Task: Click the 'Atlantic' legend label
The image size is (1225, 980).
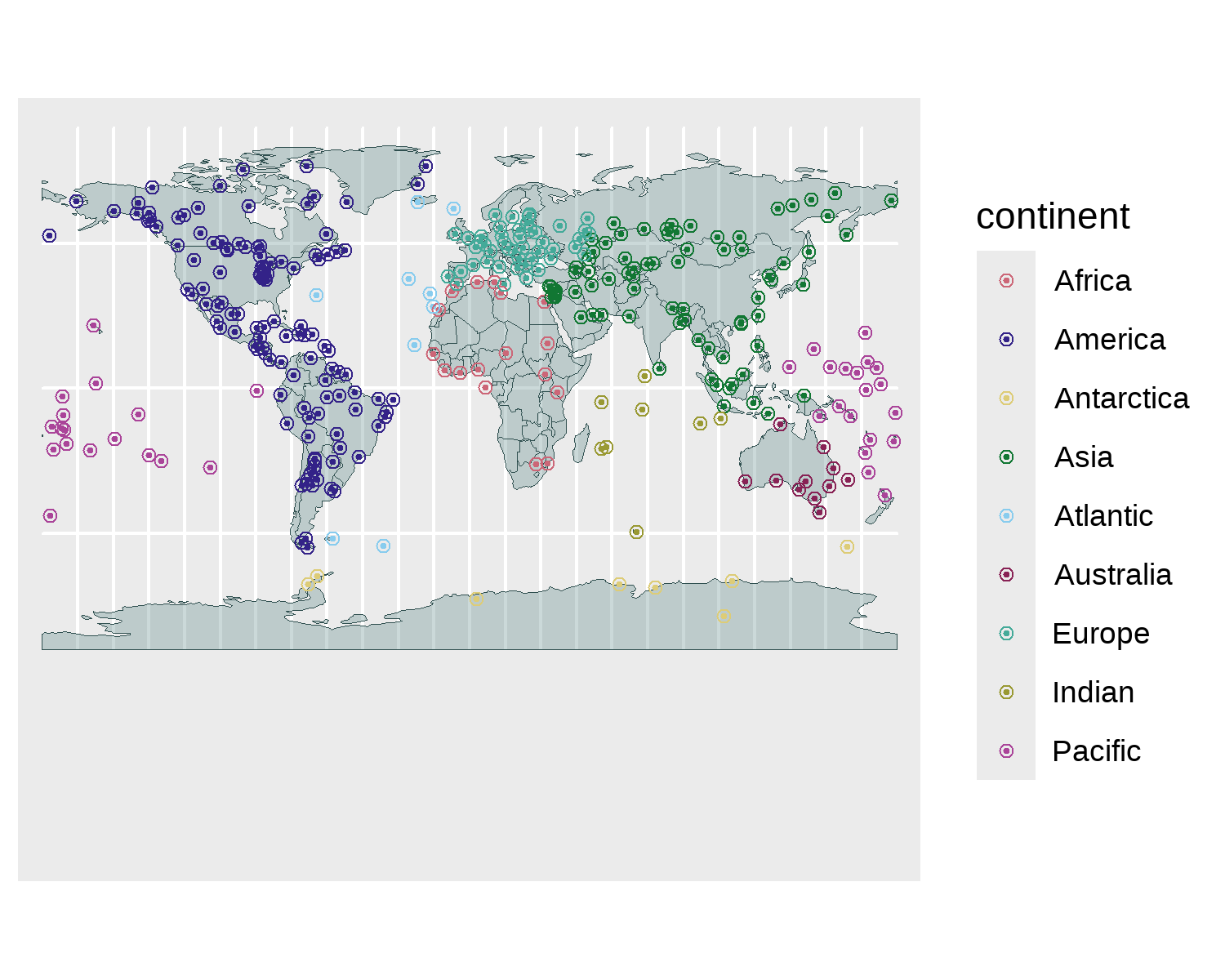Action: 1103,516
